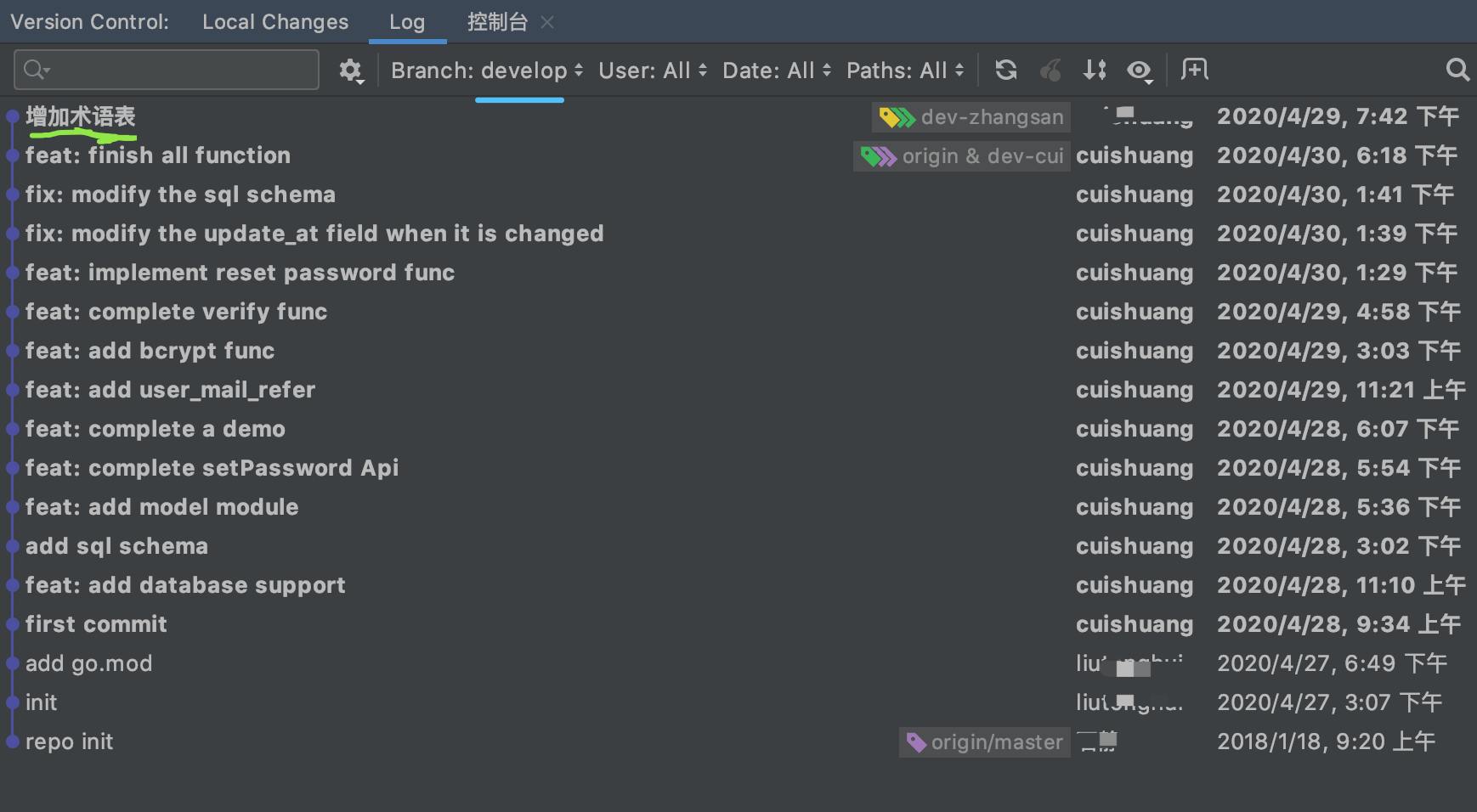Screen dimensions: 1477x812
Task: Click the Refresh log icon
Action: tap(1006, 70)
